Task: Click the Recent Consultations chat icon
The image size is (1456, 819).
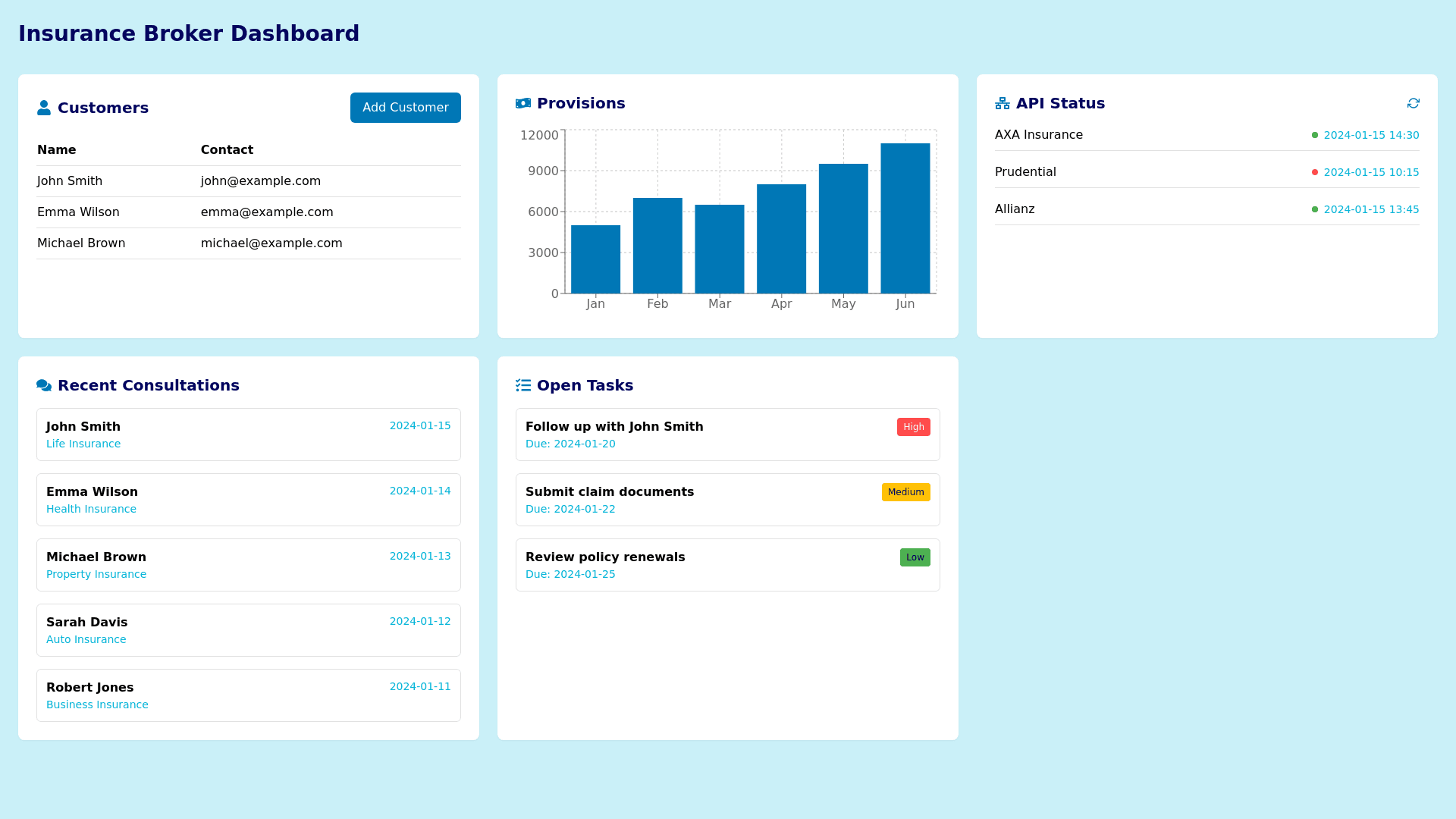Action: point(44,385)
